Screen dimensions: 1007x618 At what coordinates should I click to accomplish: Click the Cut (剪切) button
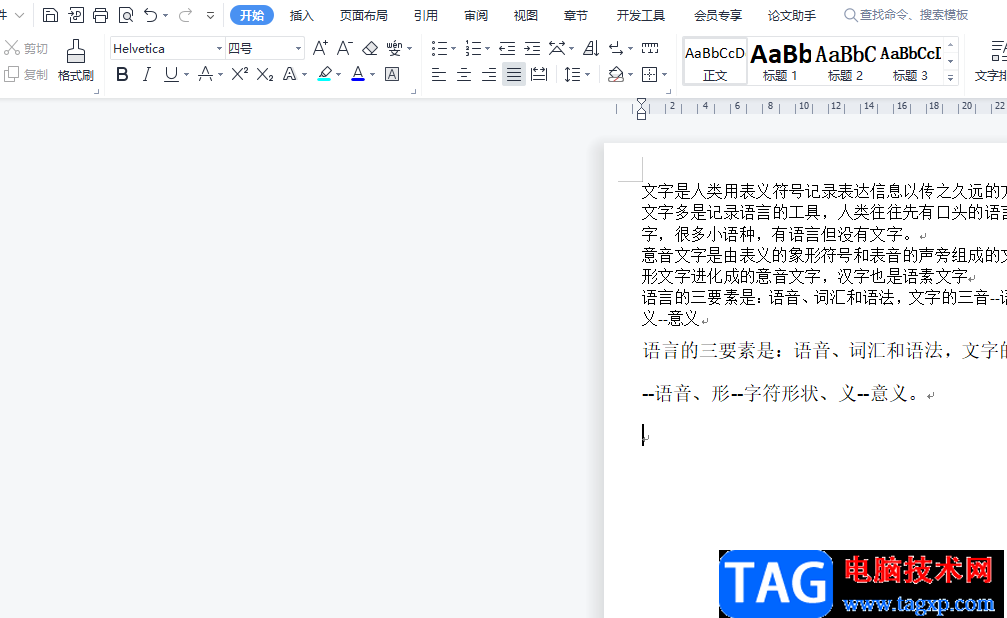tap(26, 48)
